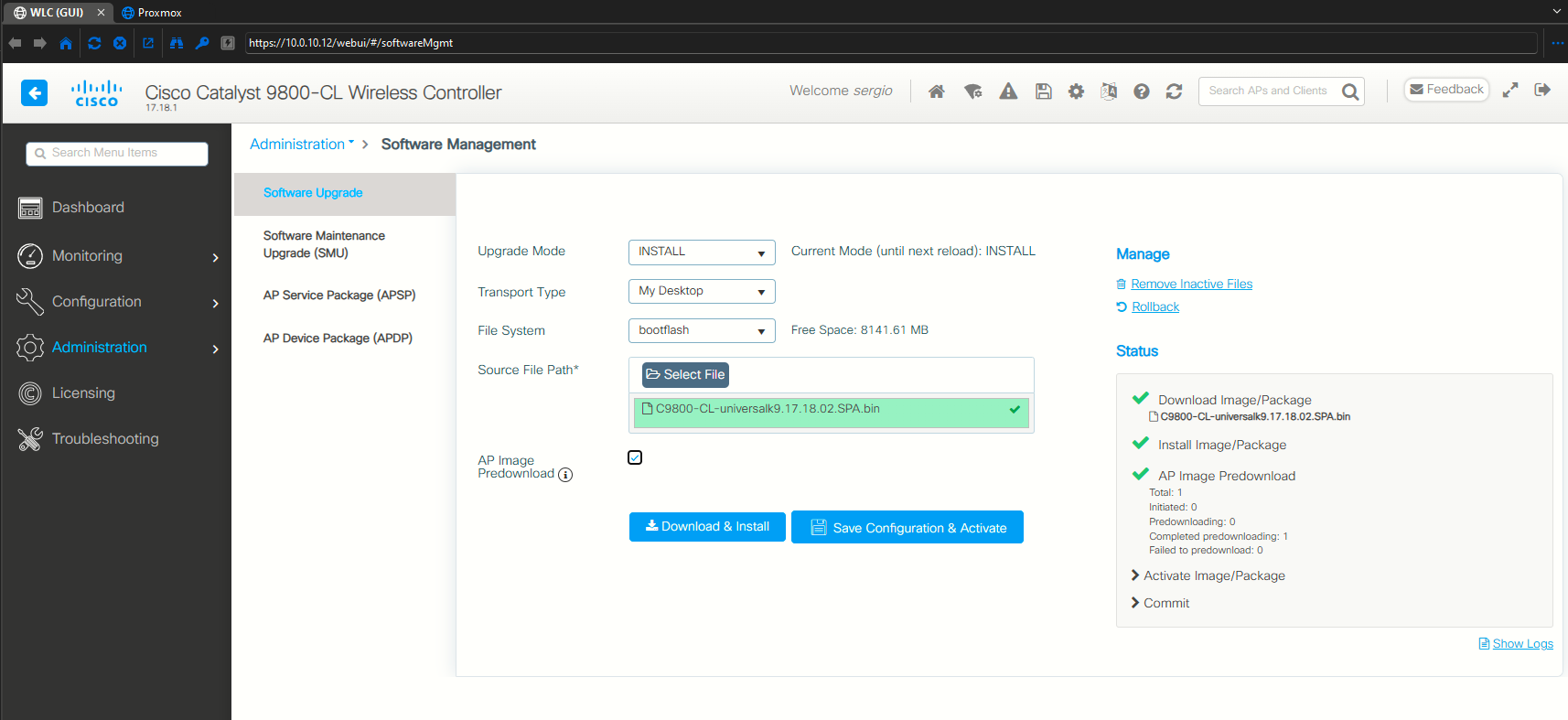Open the Upgrade Mode dropdown

pyautogui.click(x=702, y=253)
